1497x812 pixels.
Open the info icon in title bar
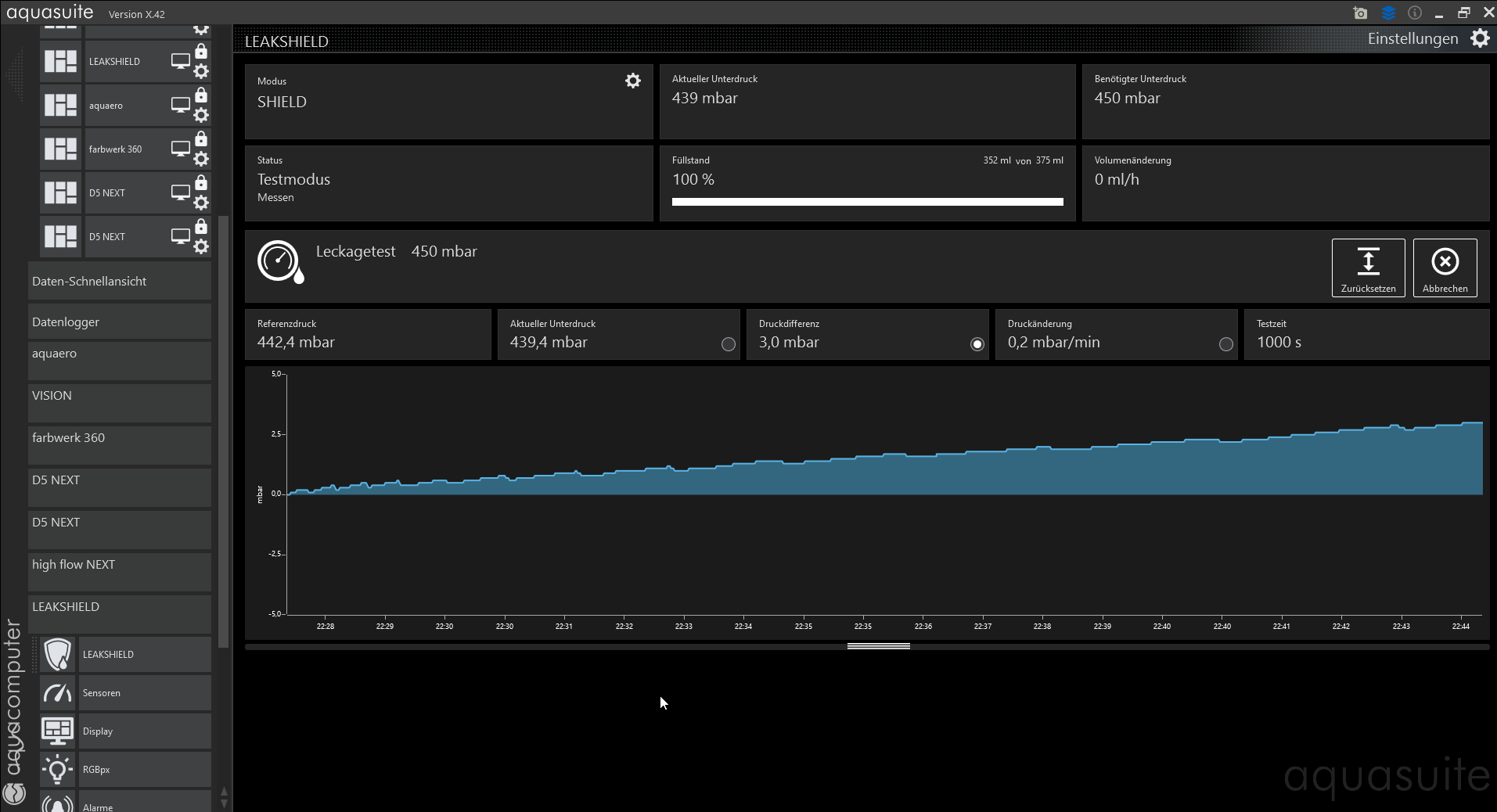click(1414, 13)
